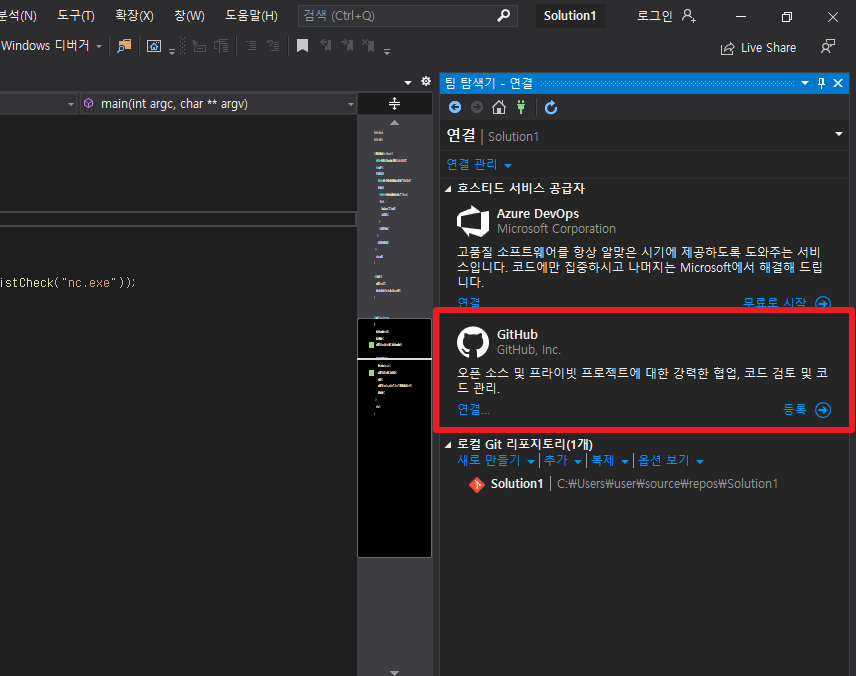Open the 도움말(H) menu
The height and width of the screenshot is (676, 856).
pyautogui.click(x=252, y=16)
